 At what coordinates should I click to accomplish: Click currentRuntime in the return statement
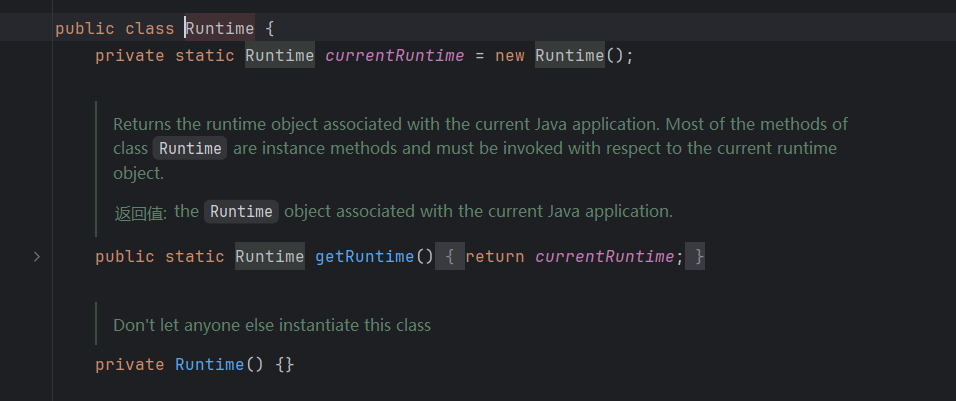click(605, 257)
